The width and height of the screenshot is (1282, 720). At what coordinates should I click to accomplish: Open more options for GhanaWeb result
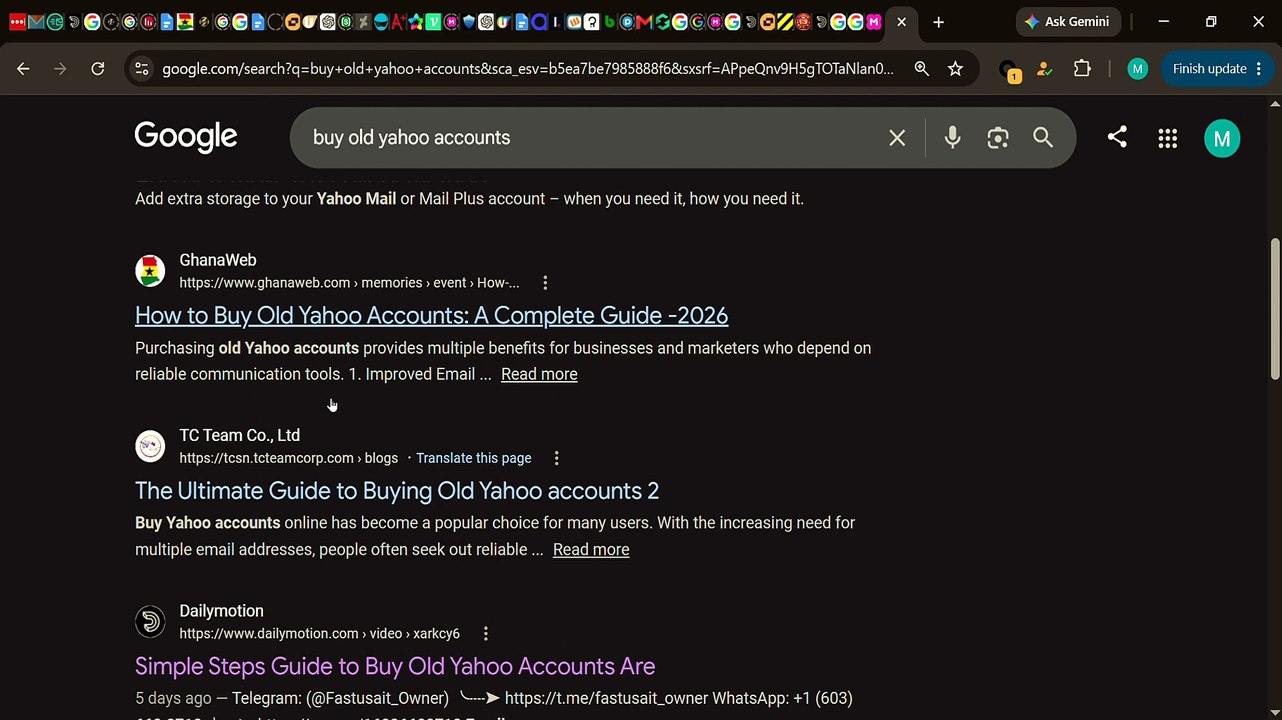click(545, 283)
